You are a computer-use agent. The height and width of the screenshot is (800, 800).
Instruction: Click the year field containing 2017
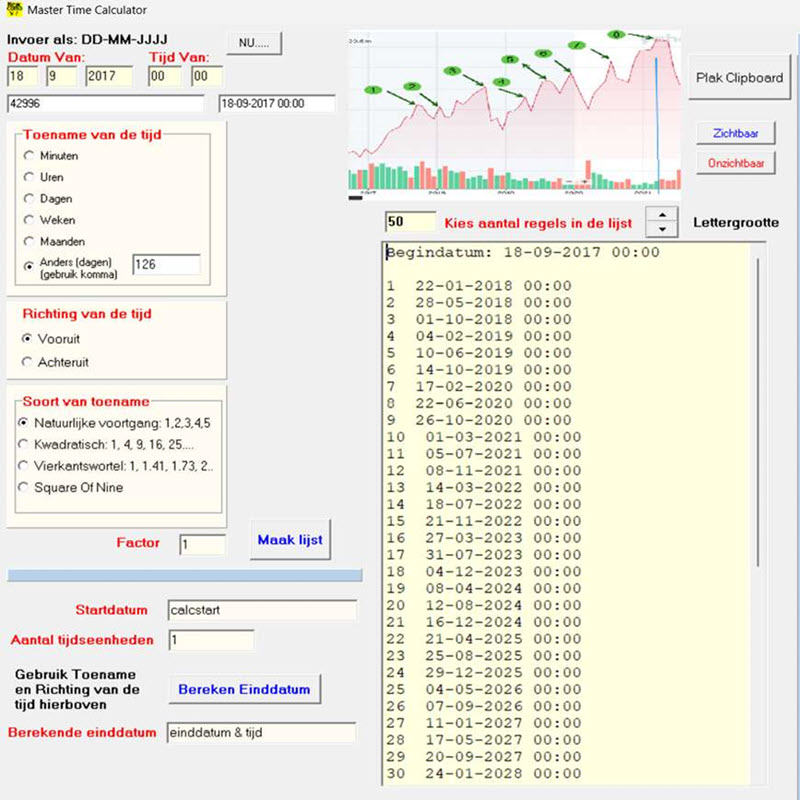(109, 76)
